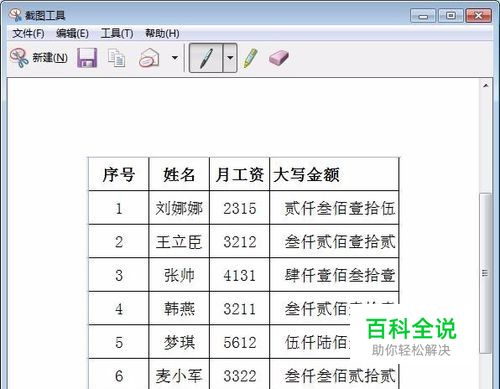Click the New snip scissors icon

coord(19,58)
